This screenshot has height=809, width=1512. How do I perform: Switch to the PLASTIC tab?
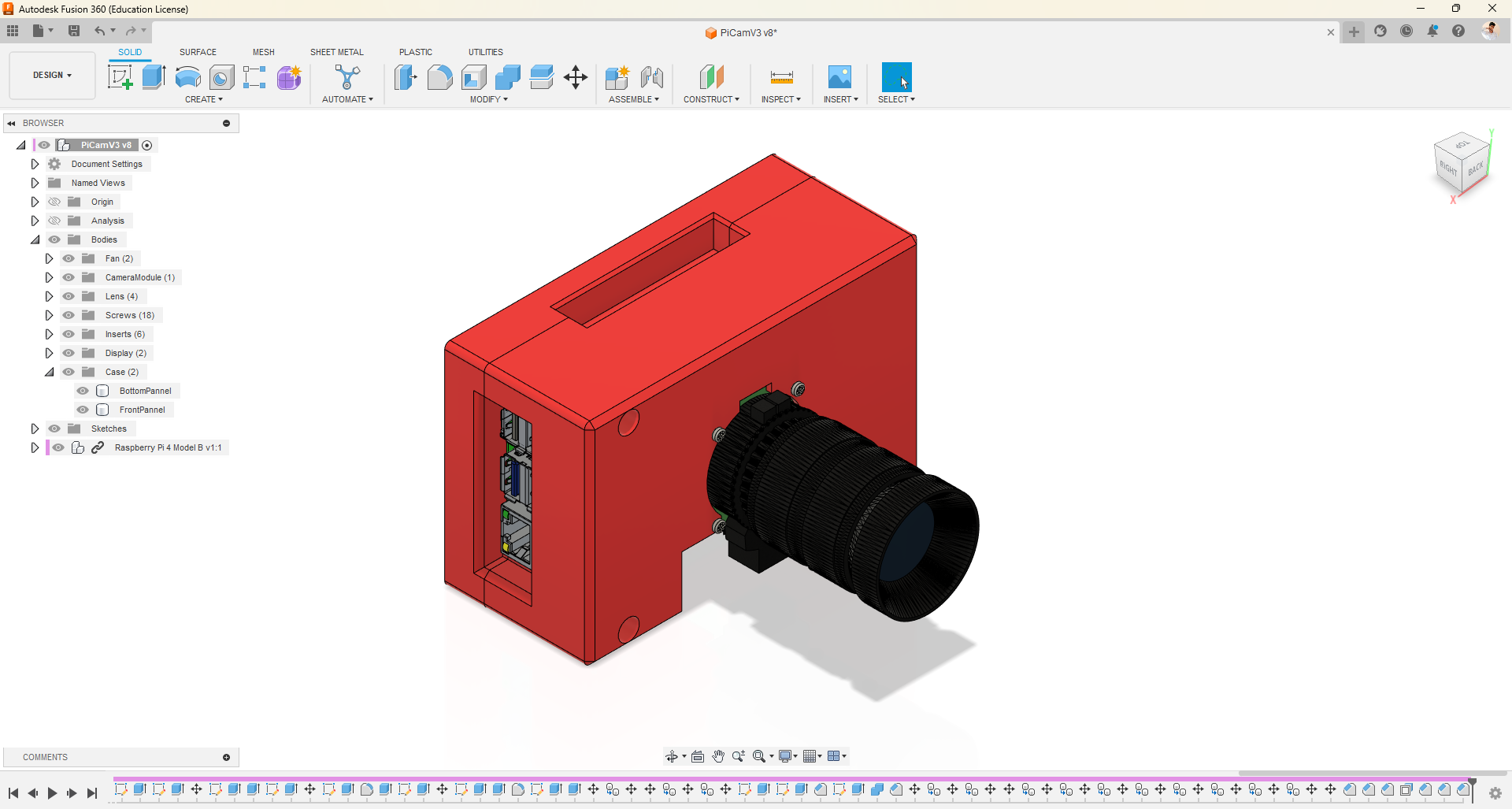point(416,52)
